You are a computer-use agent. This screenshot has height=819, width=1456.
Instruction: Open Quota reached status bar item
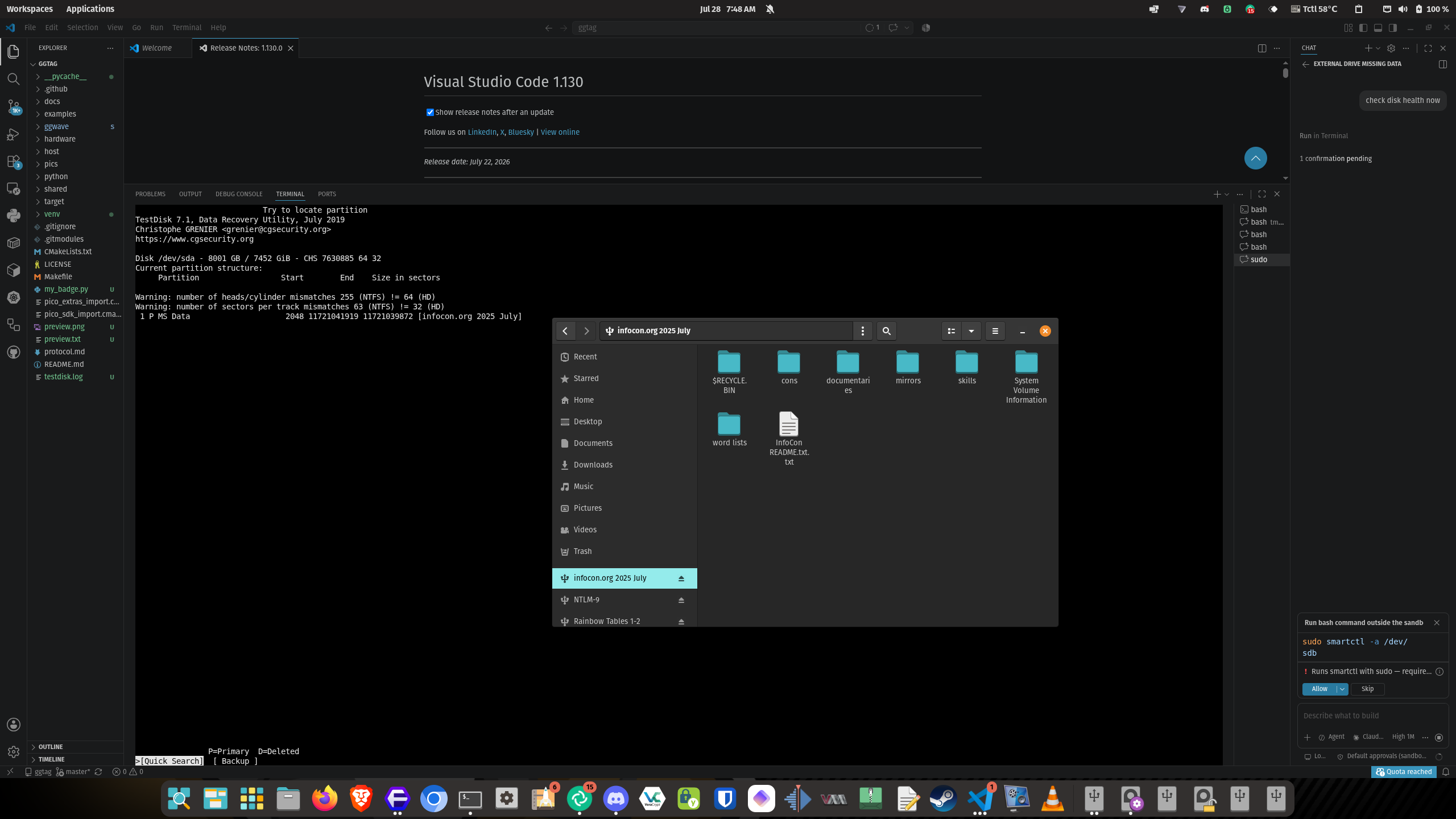(1404, 772)
